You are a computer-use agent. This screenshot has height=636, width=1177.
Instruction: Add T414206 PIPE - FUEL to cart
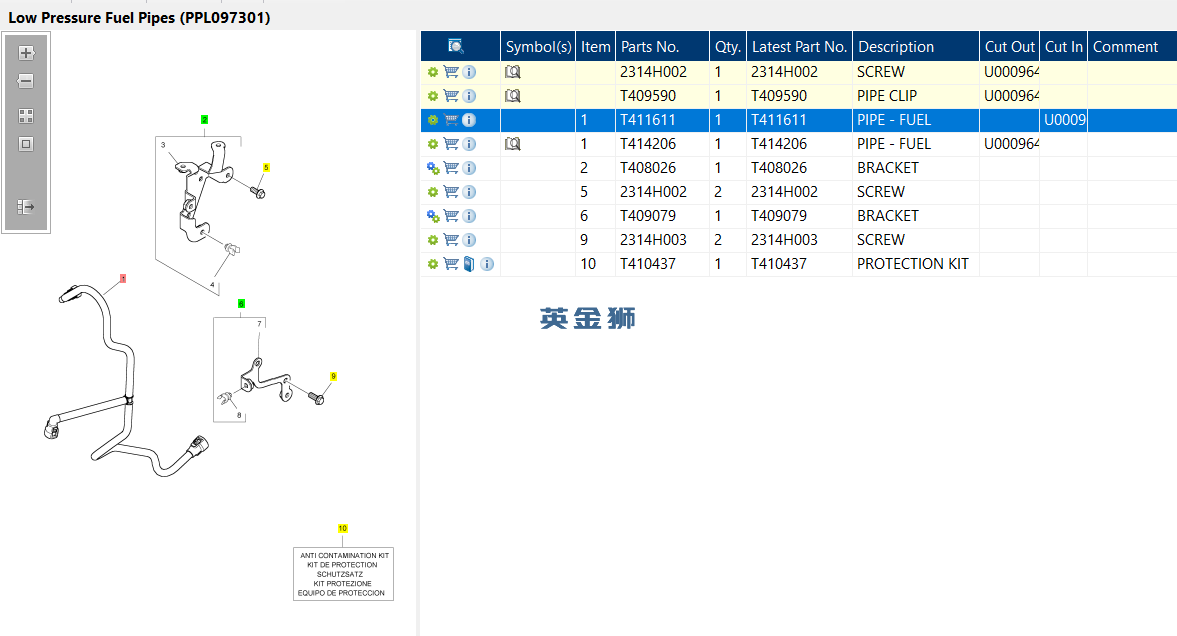(x=451, y=144)
